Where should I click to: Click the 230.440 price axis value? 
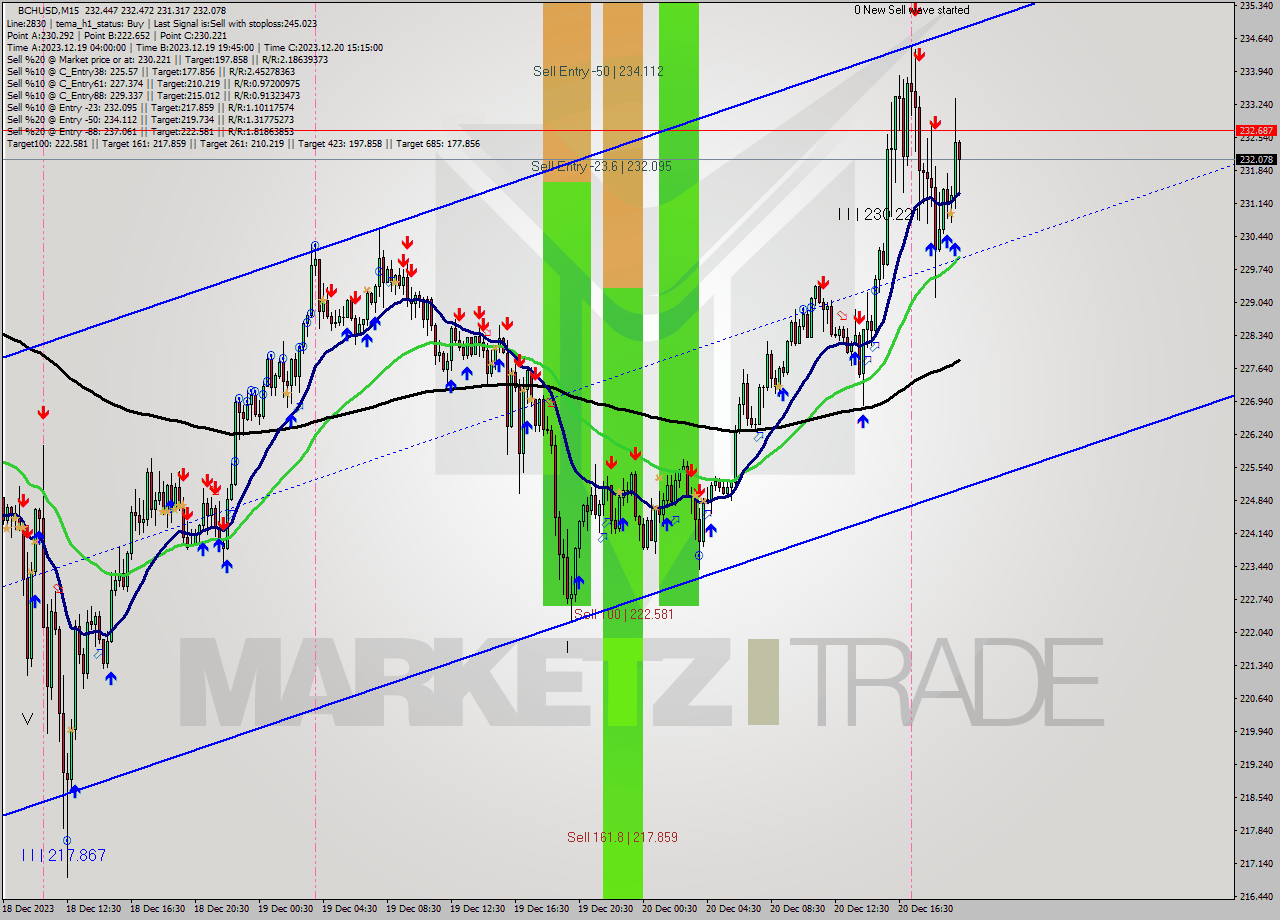click(1256, 237)
